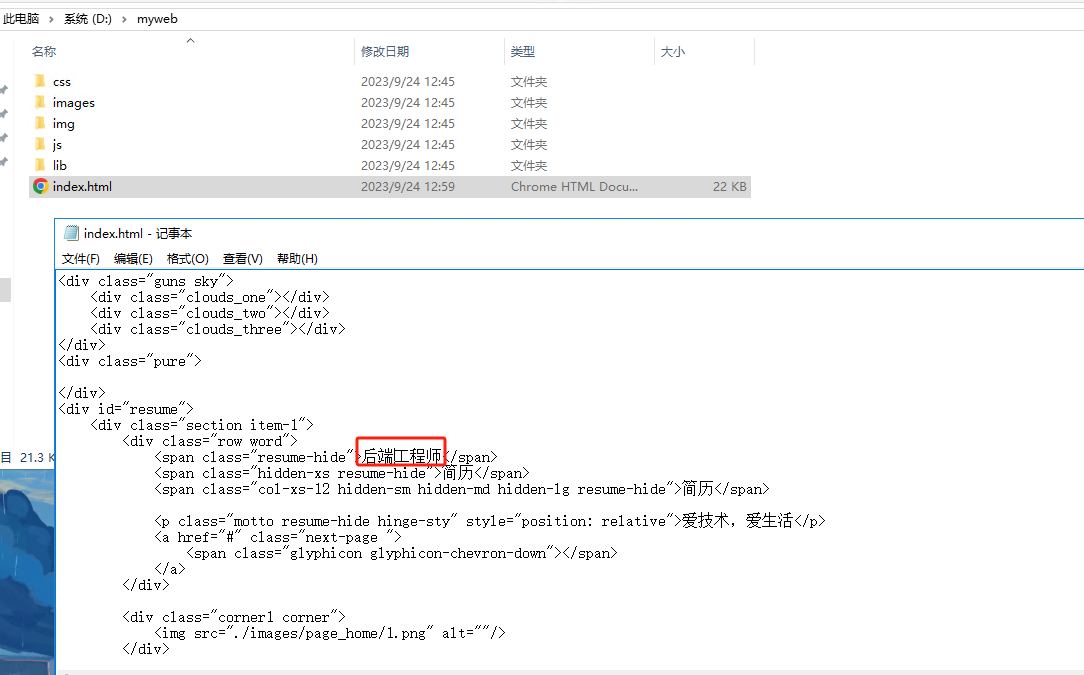Screen dimensions: 1084x675
Task: Select the index.html file name
Action: (82, 186)
